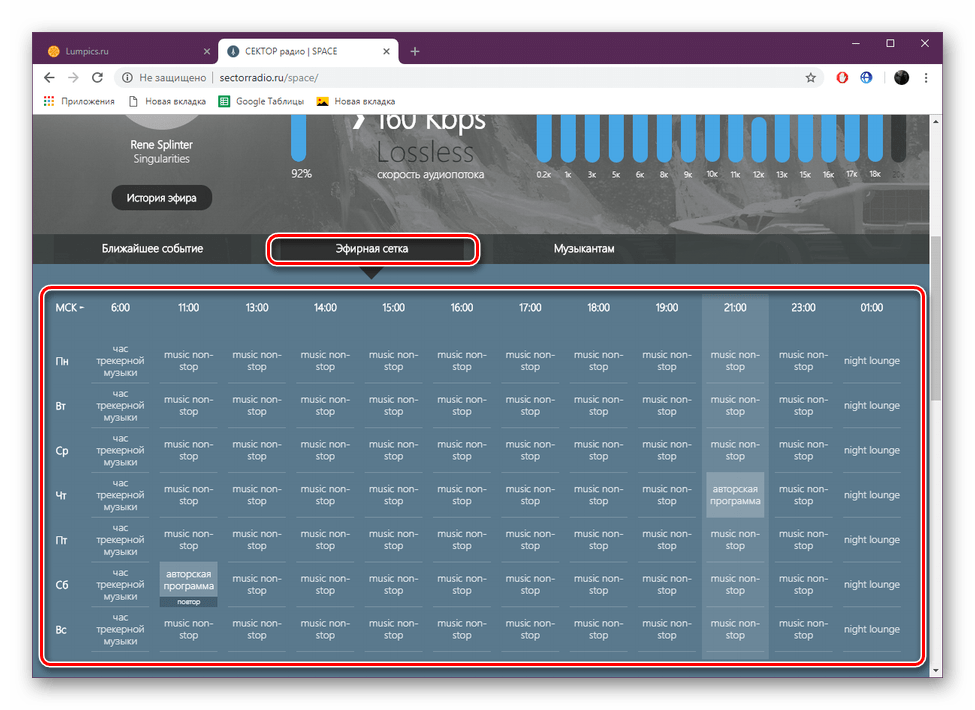Click Rene Splinter artist name
The image size is (975, 710).
161,145
